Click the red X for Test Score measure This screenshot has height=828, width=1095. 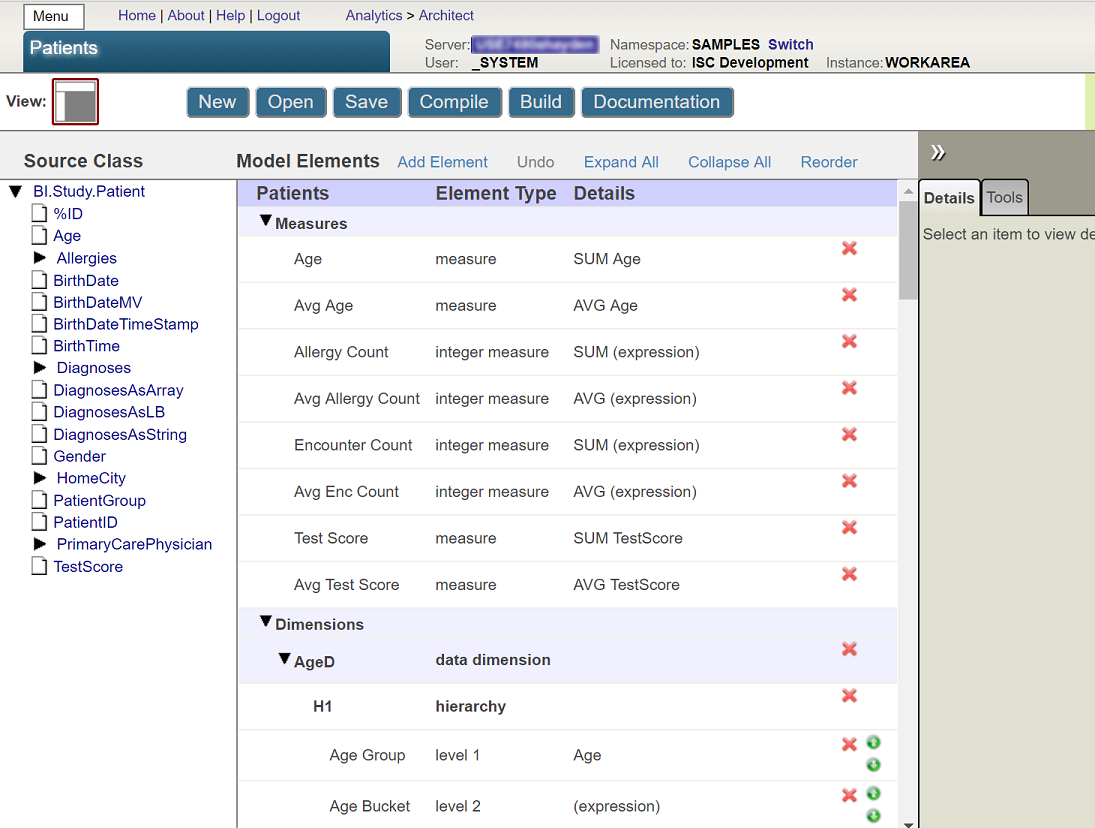pos(849,527)
